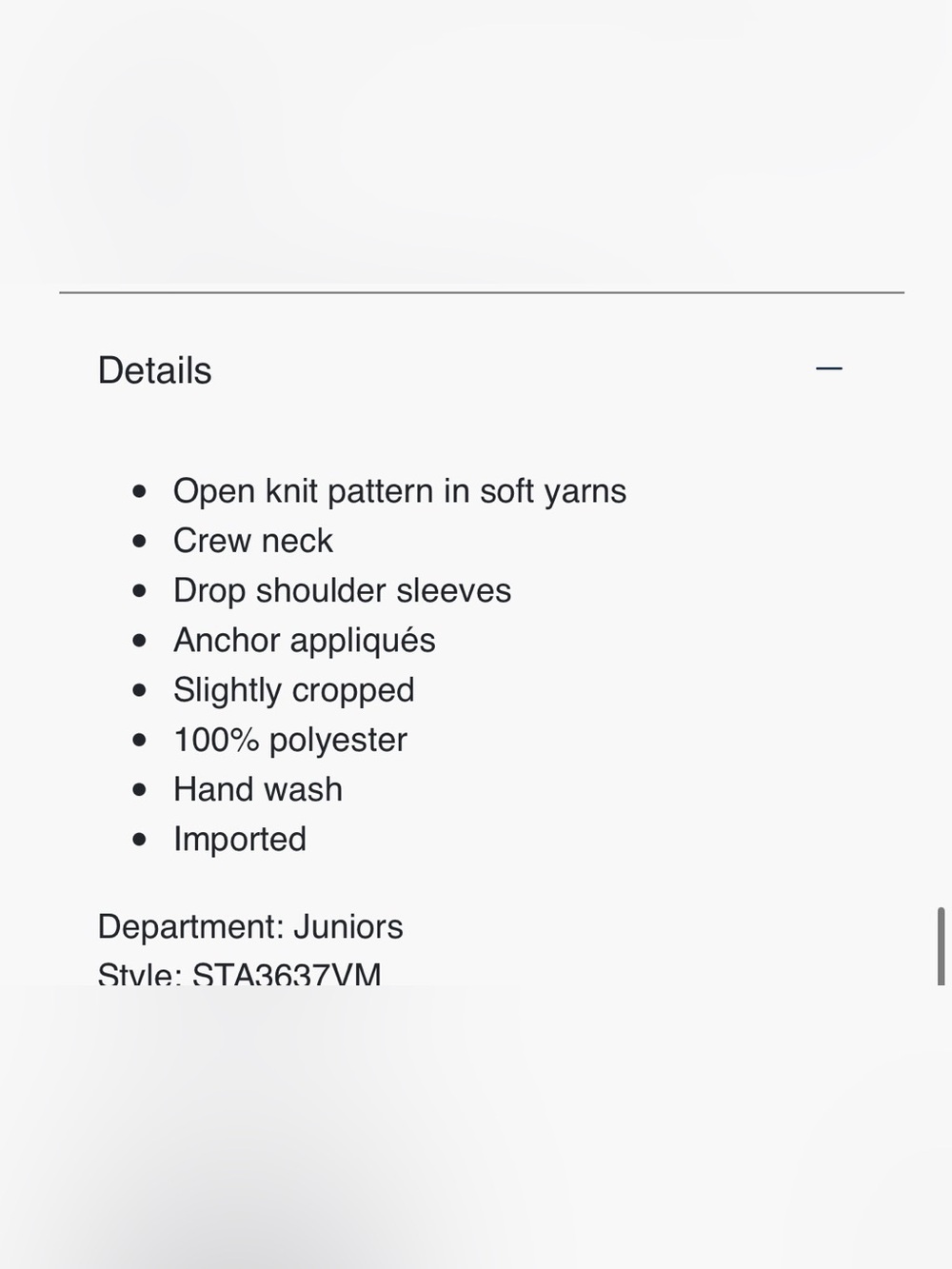Viewport: 952px width, 1269px height.
Task: Click the bullet dot beside 'Slightly cropped'
Action: [x=140, y=690]
